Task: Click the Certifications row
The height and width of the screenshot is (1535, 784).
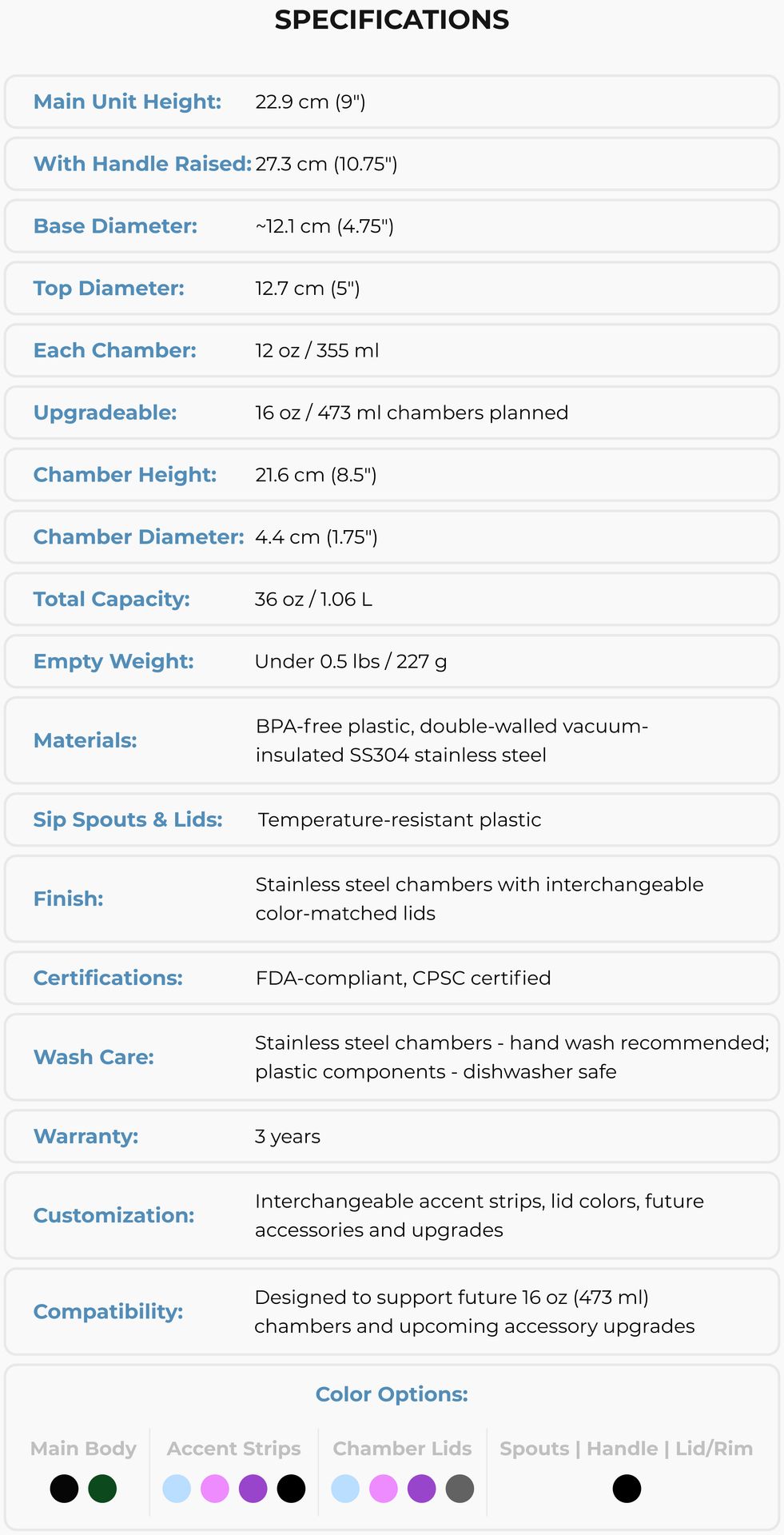Action: point(392,978)
